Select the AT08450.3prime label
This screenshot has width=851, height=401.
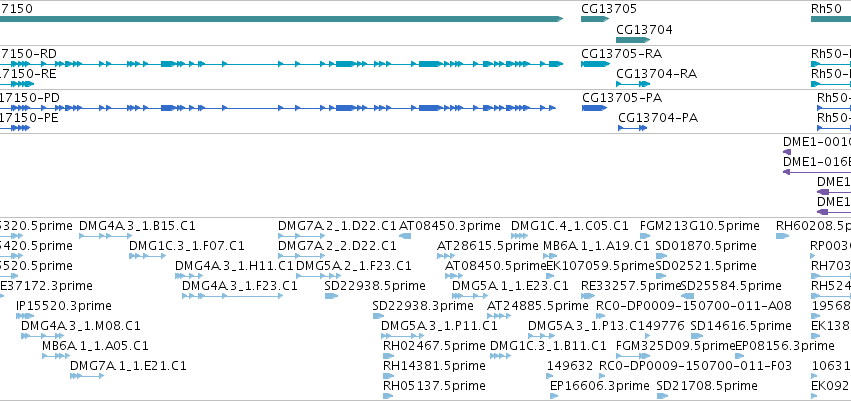(450, 226)
